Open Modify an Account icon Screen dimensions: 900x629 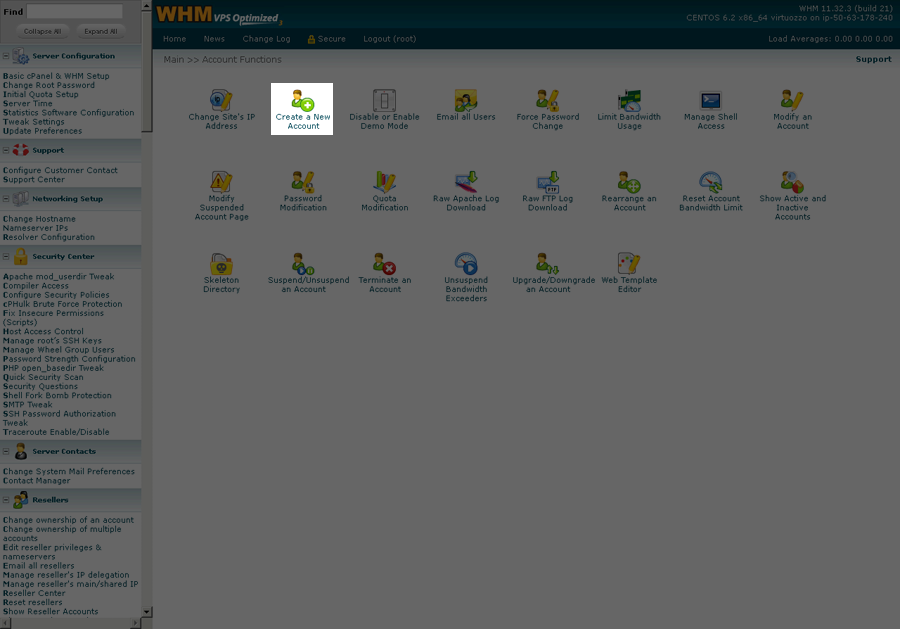tap(792, 100)
